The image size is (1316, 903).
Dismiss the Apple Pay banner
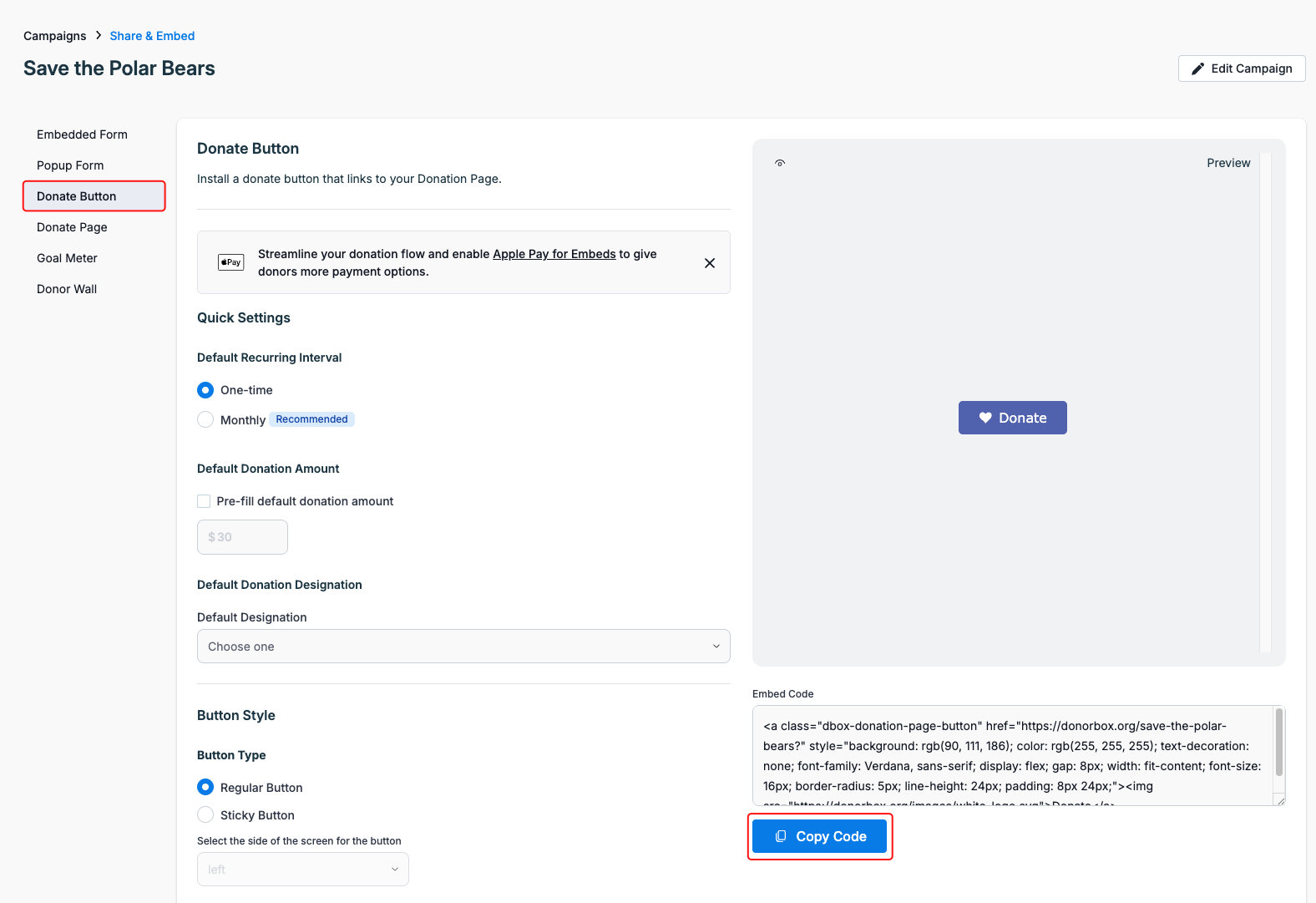[x=710, y=263]
